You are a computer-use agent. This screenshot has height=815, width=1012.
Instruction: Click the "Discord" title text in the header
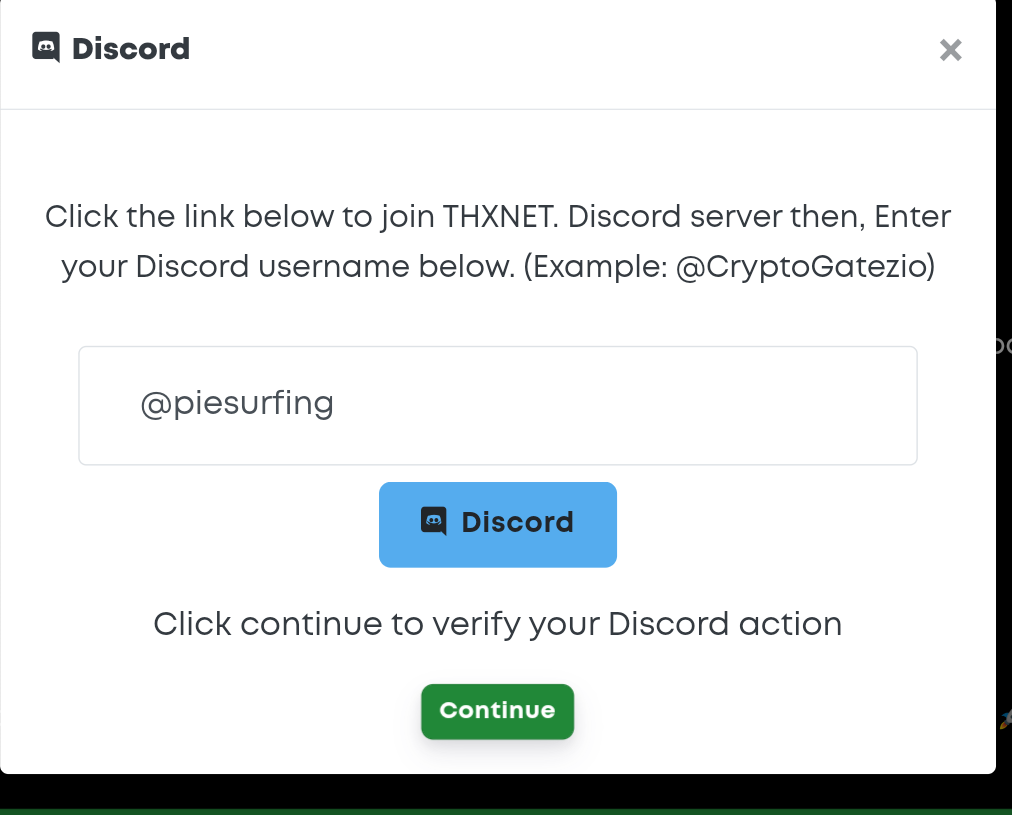(131, 49)
